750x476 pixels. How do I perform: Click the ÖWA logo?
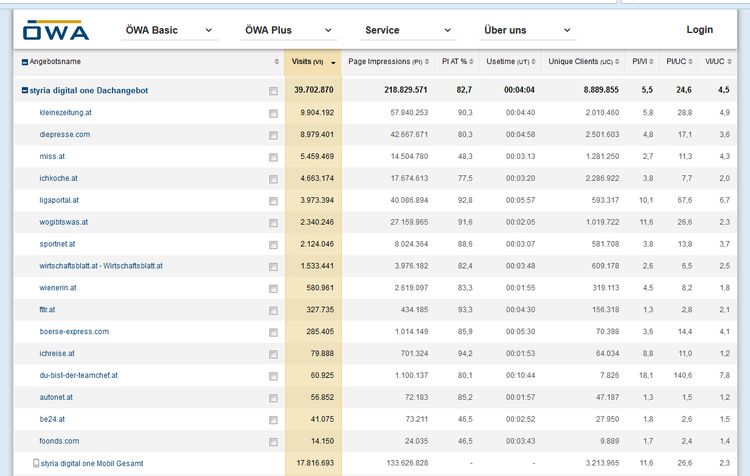[55, 30]
